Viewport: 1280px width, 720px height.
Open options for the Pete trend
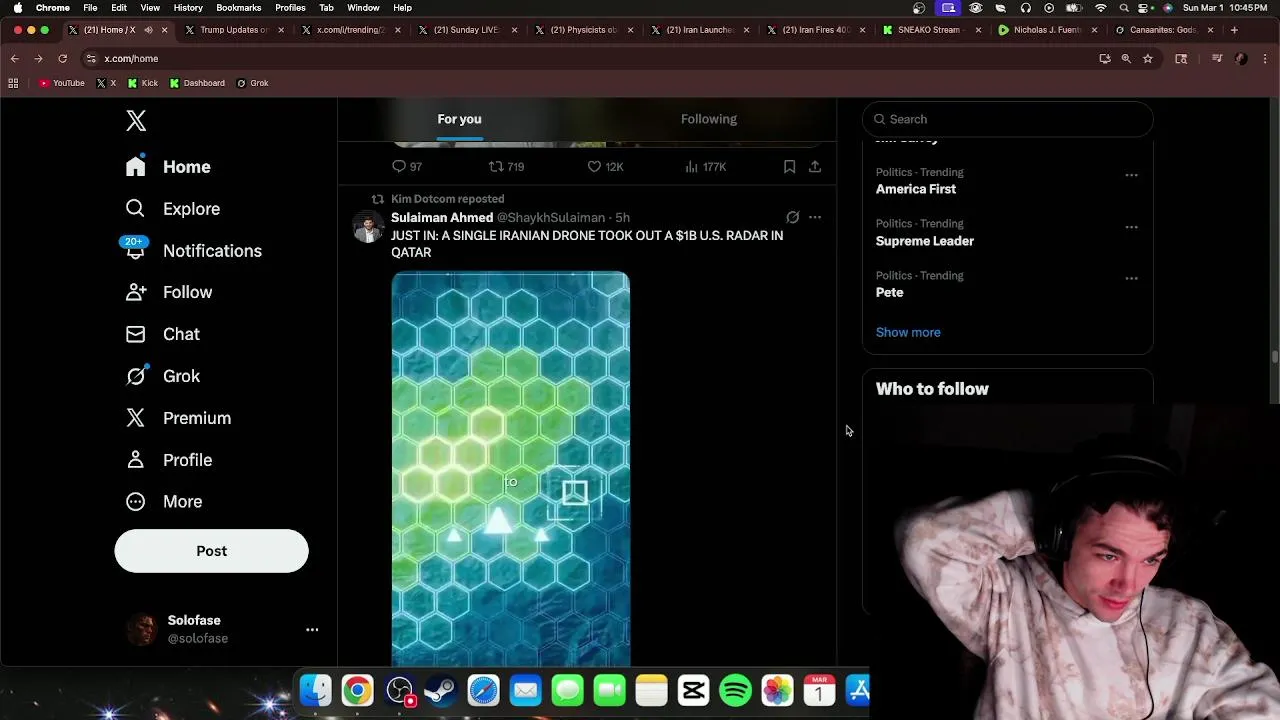click(x=1131, y=279)
